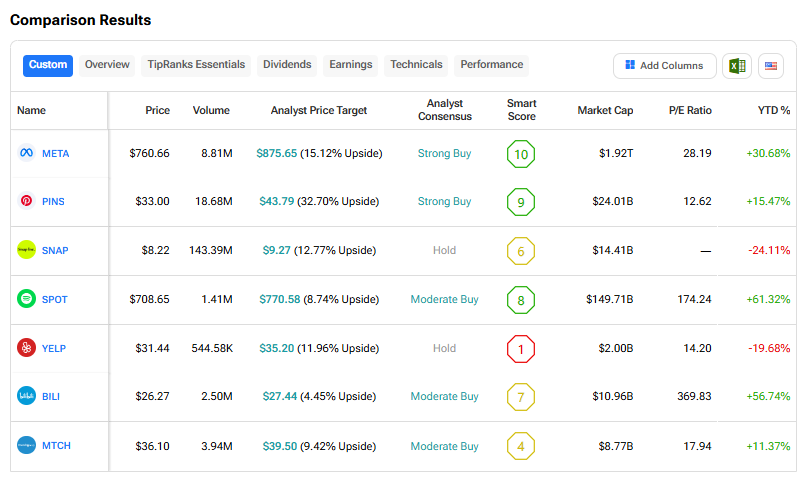Sort by Analyst Consensus column header
807x481 pixels.
pyautogui.click(x=445, y=110)
